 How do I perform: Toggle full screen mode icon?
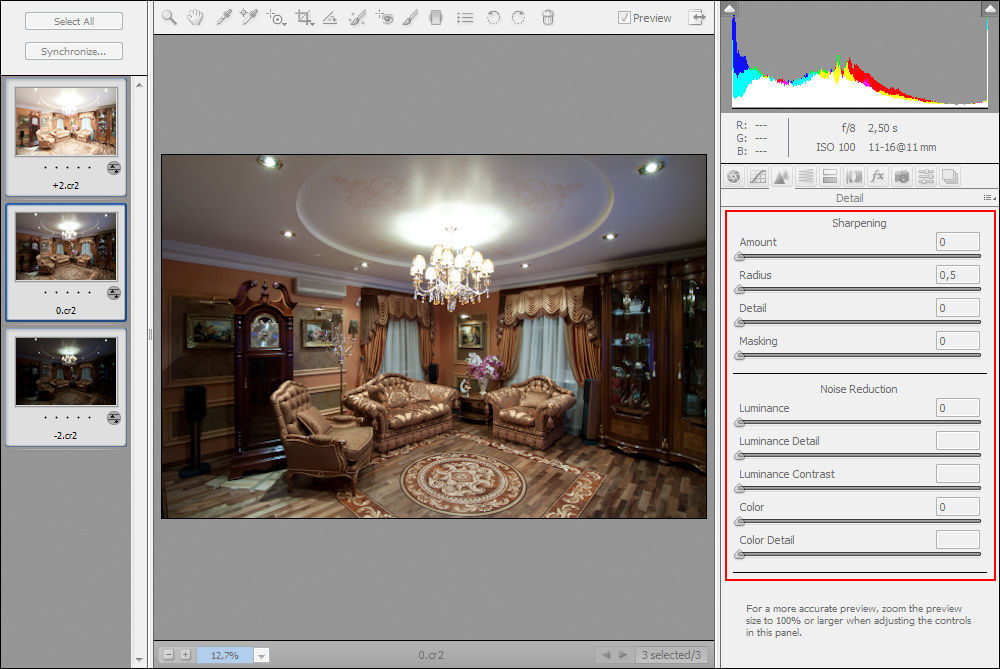point(696,18)
